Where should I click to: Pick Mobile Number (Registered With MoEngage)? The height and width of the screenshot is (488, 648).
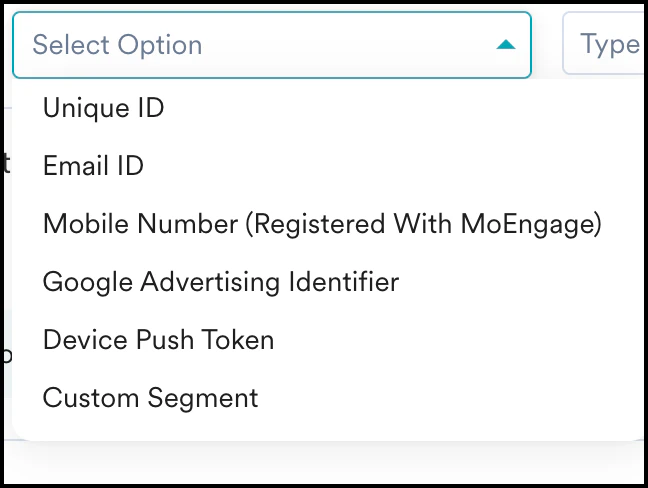click(x=322, y=224)
